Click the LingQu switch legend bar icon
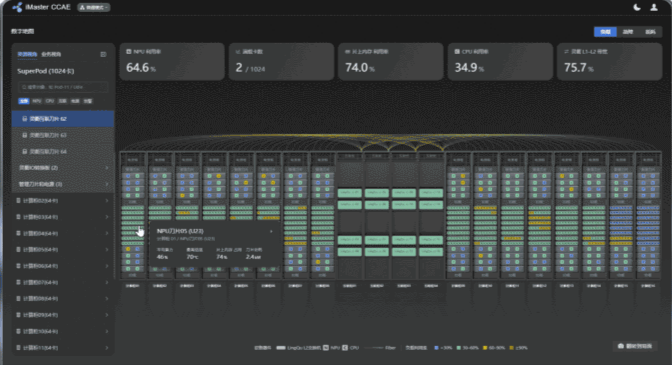Screen dimensions: 672x365 pyautogui.click(x=281, y=347)
